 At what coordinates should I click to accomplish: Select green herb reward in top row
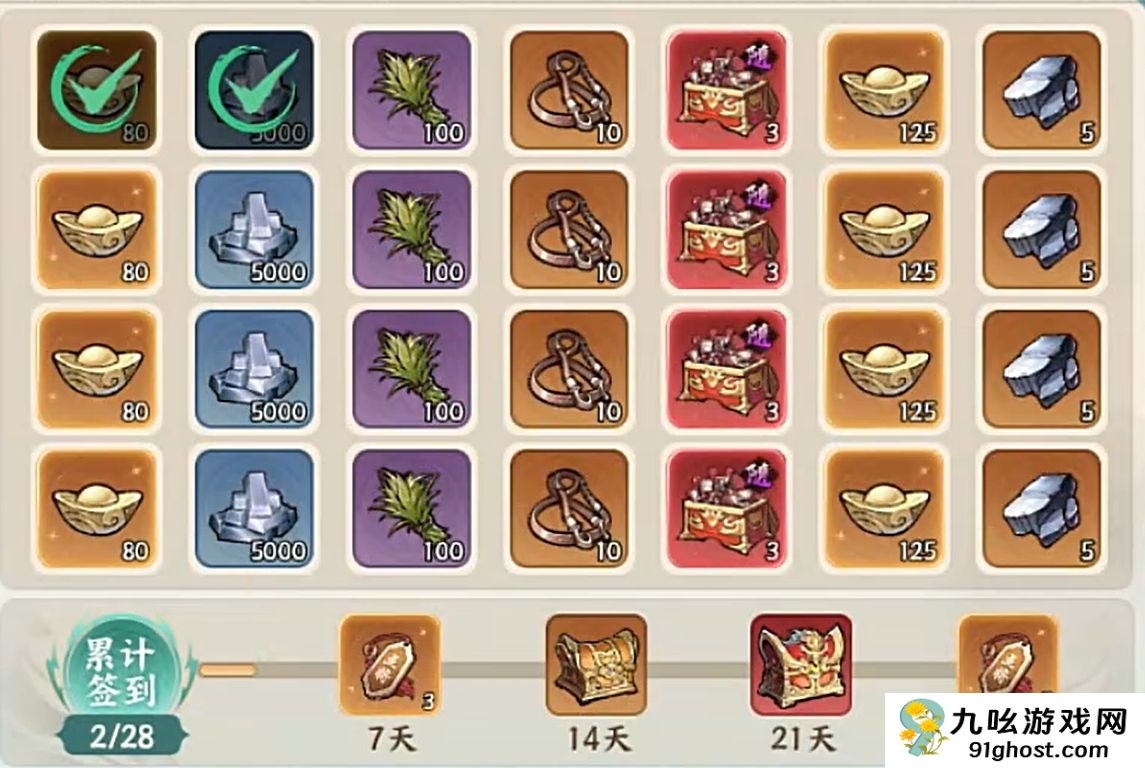click(412, 91)
